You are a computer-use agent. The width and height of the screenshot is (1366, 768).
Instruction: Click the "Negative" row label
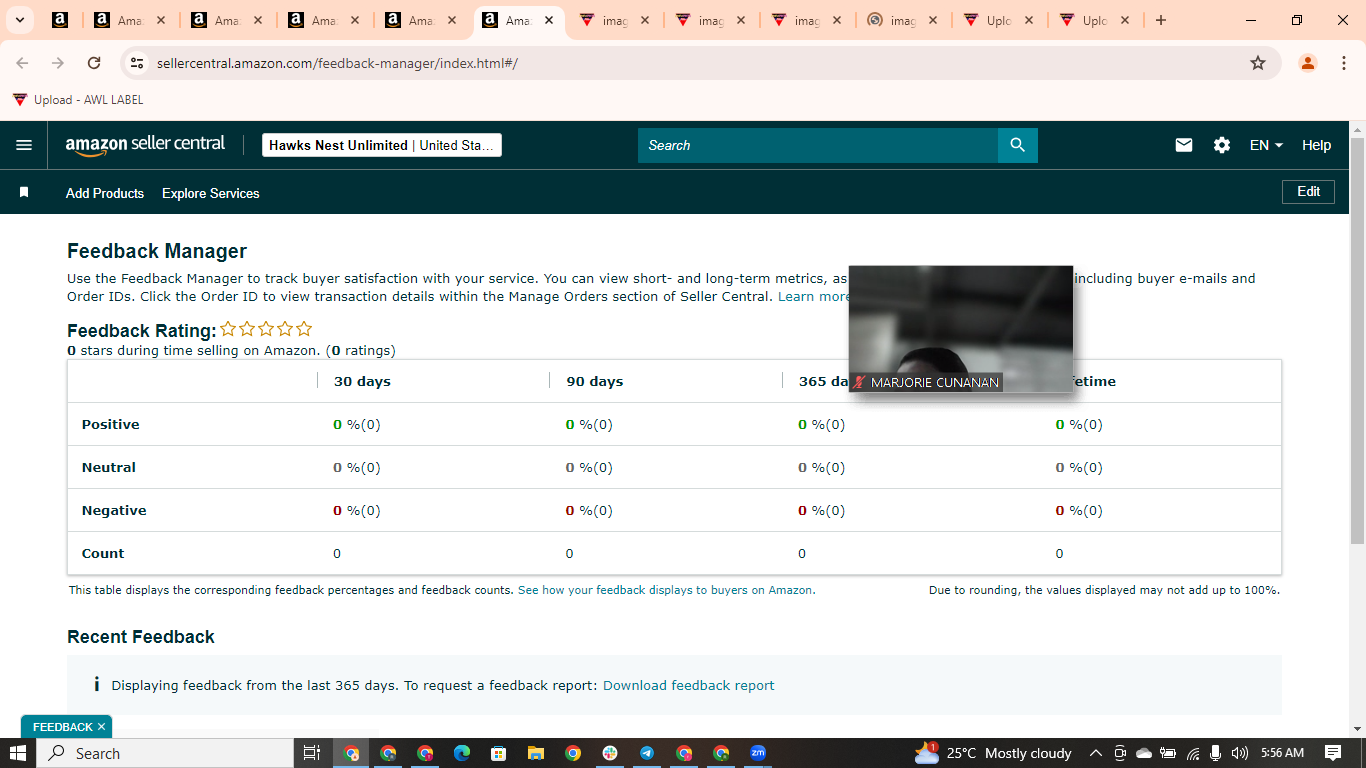(x=114, y=510)
